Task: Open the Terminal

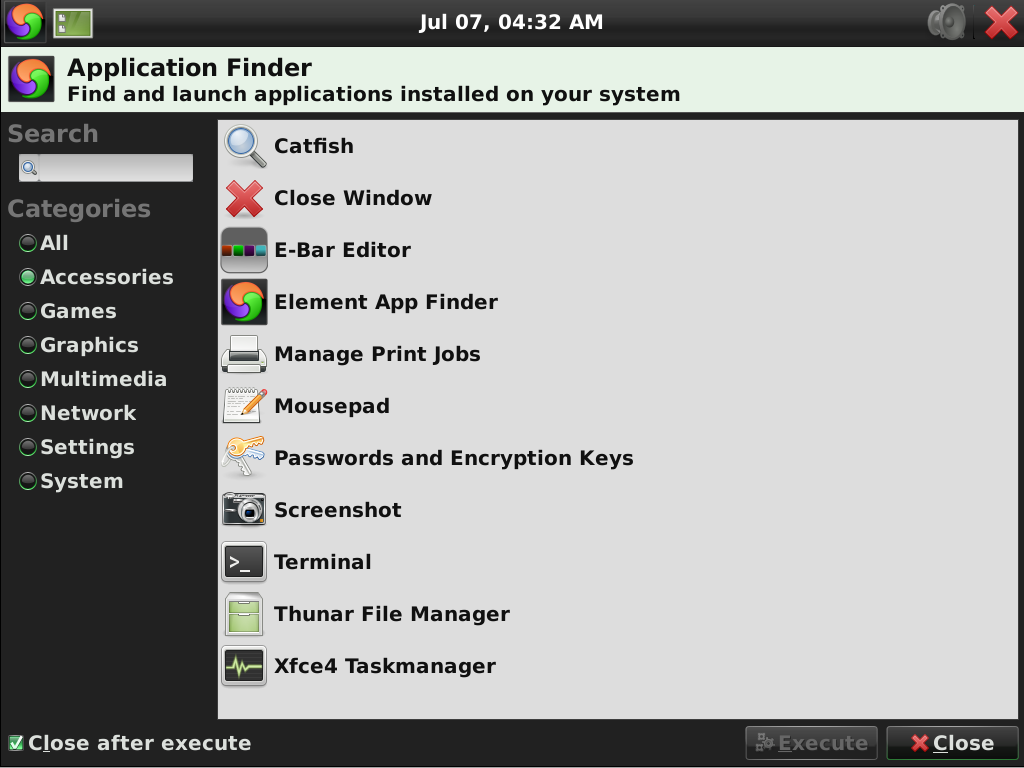Action: (x=322, y=562)
